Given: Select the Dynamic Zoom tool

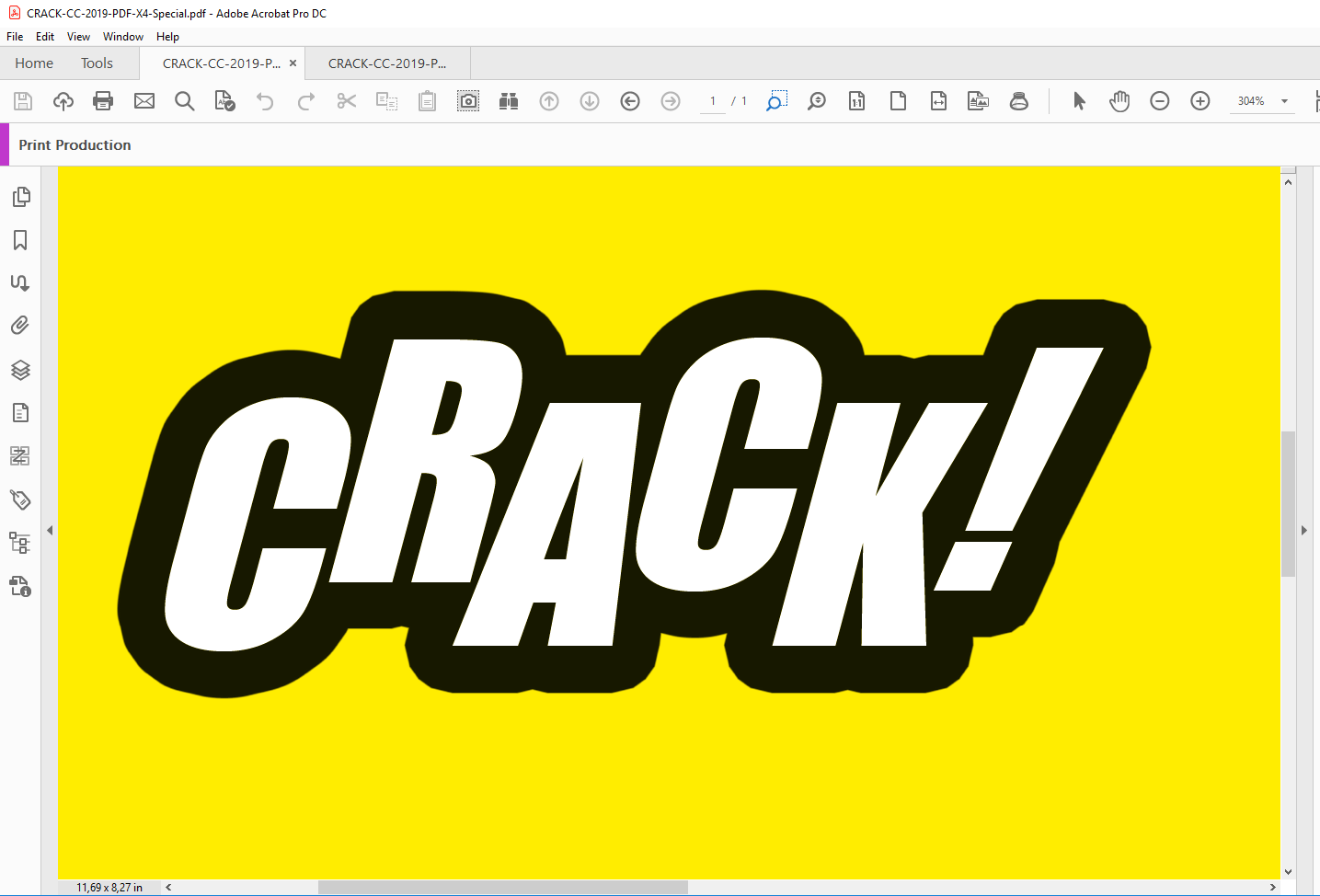Looking at the screenshot, I should tap(817, 101).
